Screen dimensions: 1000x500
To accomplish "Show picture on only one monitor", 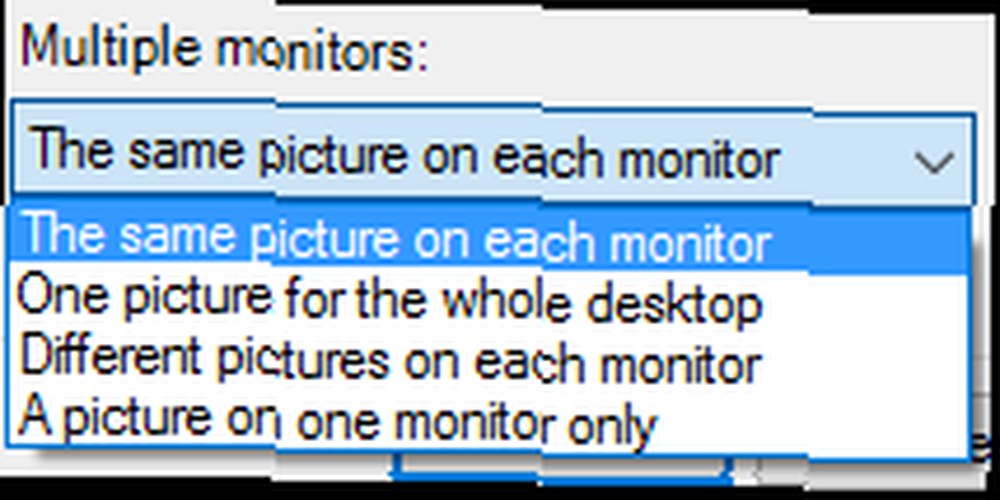I will point(490,420).
